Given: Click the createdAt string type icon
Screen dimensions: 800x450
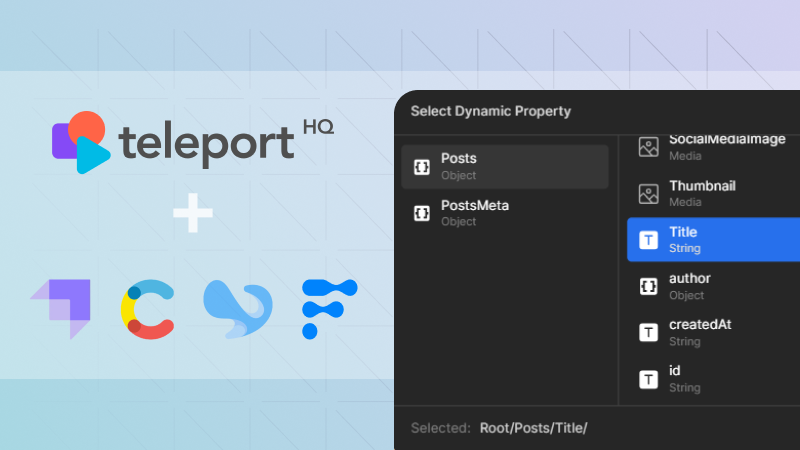Looking at the screenshot, I should 648,333.
